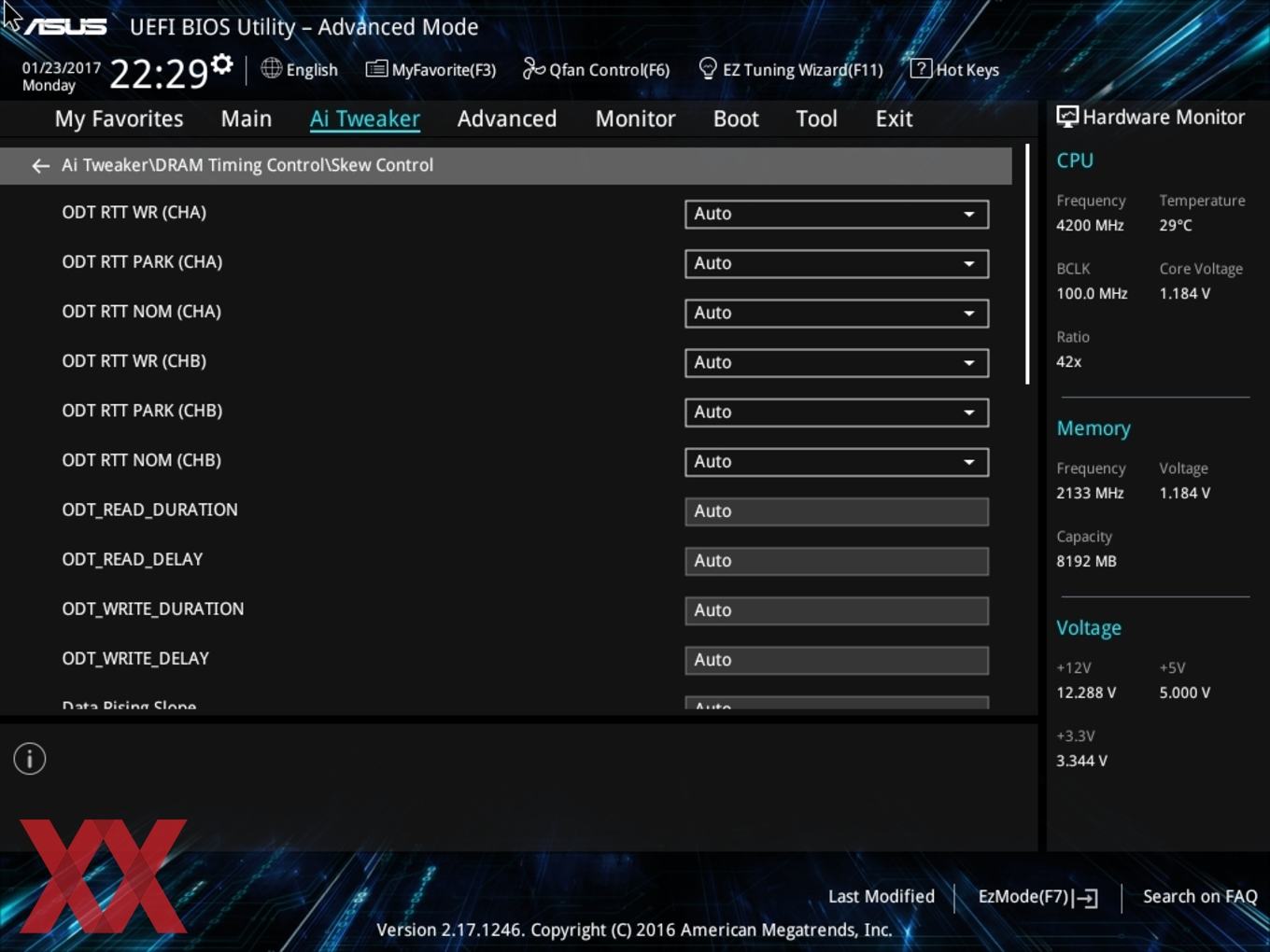This screenshot has width=1270, height=952.
Task: Click the EzMode exit arrow icon
Action: click(x=1086, y=898)
